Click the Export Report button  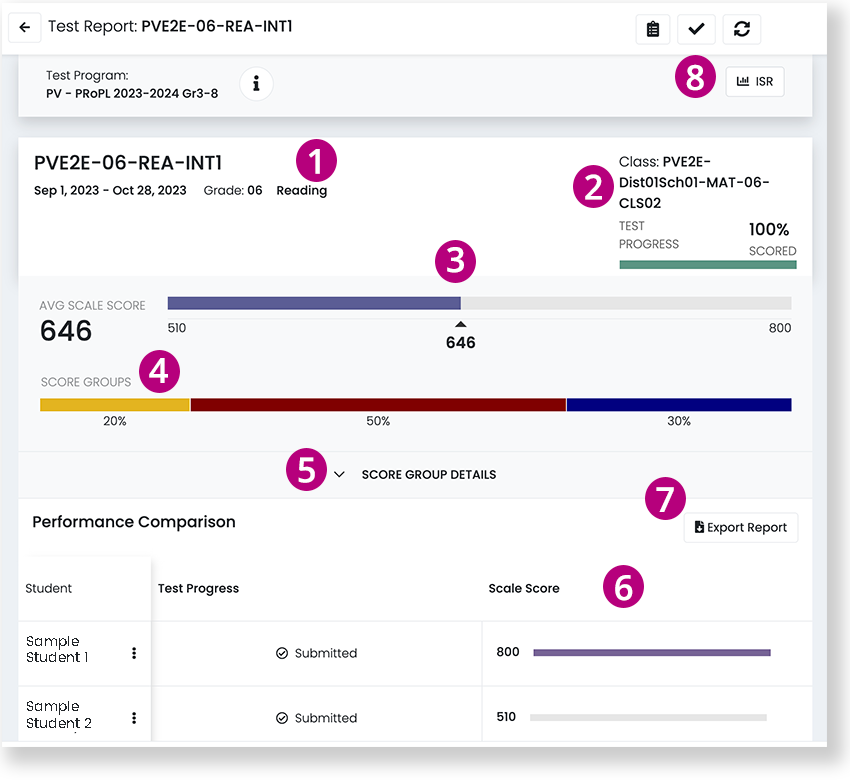click(x=741, y=527)
